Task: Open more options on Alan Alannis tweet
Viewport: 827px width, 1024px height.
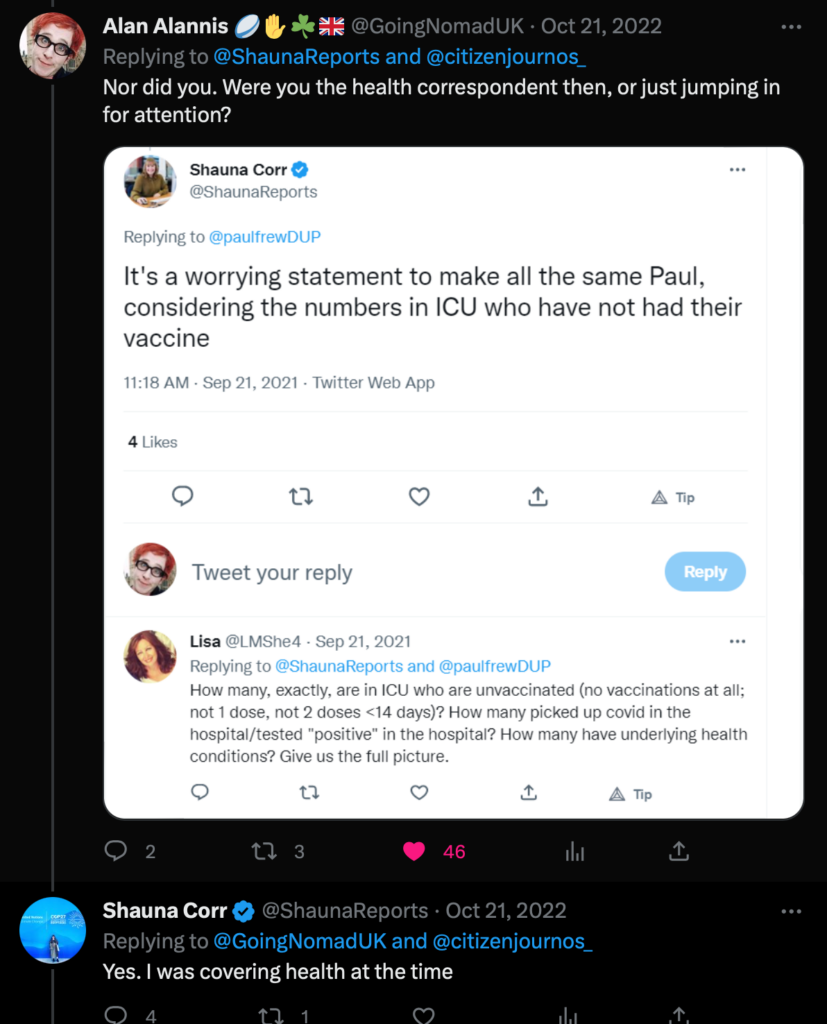Action: tap(791, 27)
